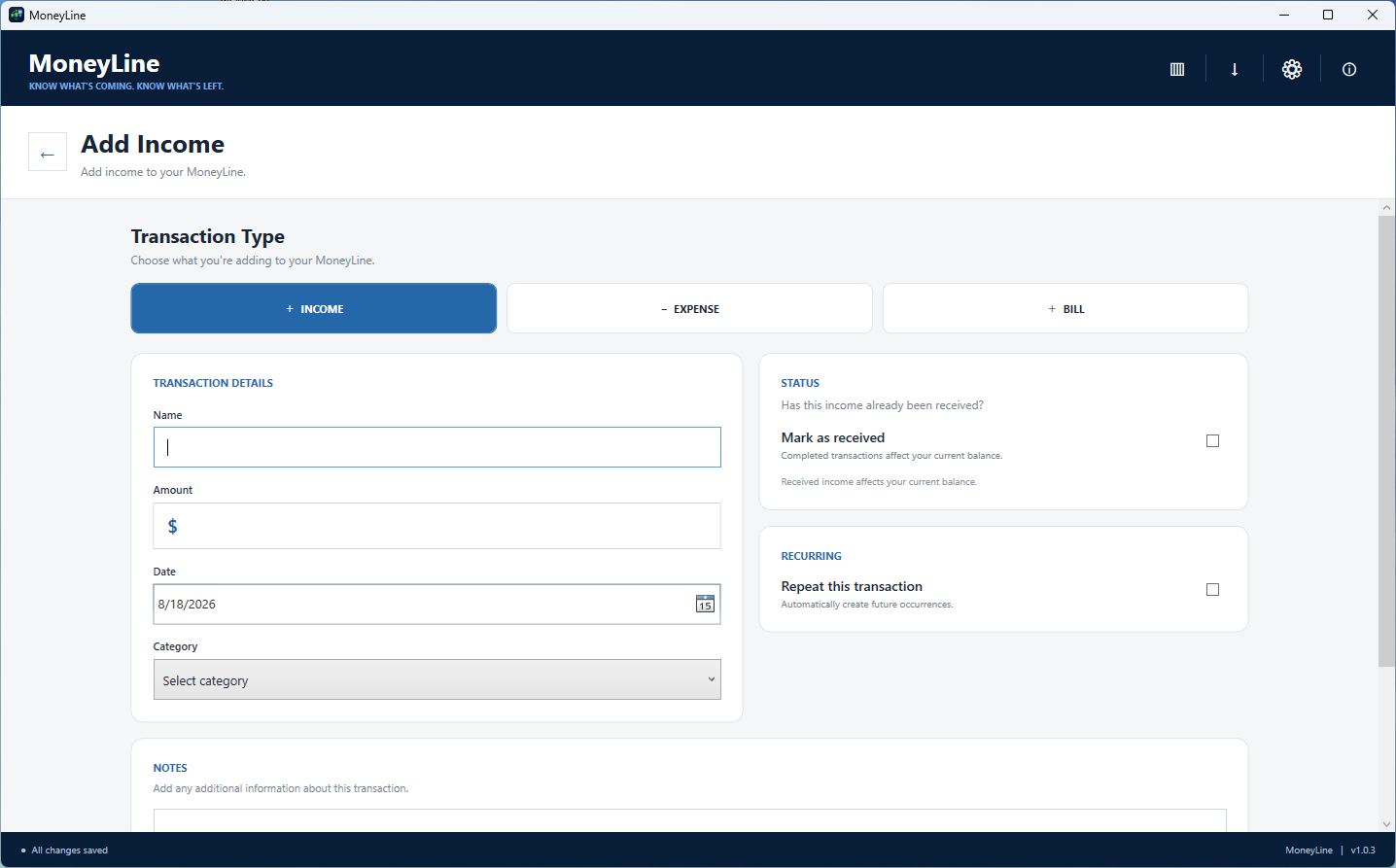Screen dimensions: 1396x868
Task: Click into the Notes text area
Action: pos(689,820)
